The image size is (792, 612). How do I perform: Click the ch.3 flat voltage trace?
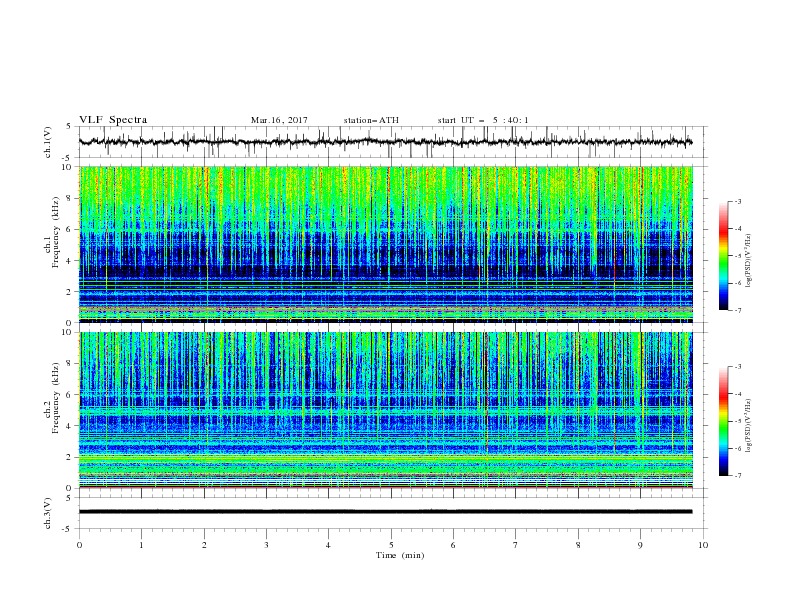[385, 512]
